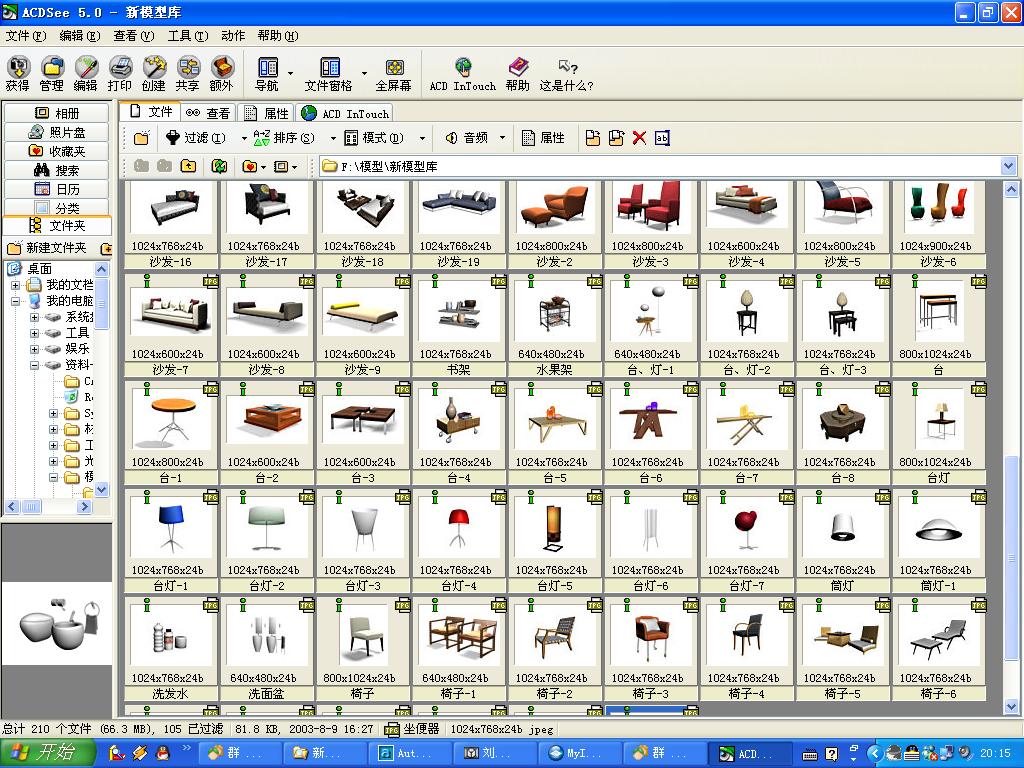Click the 获得 (Acquire) toolbar icon

point(18,73)
